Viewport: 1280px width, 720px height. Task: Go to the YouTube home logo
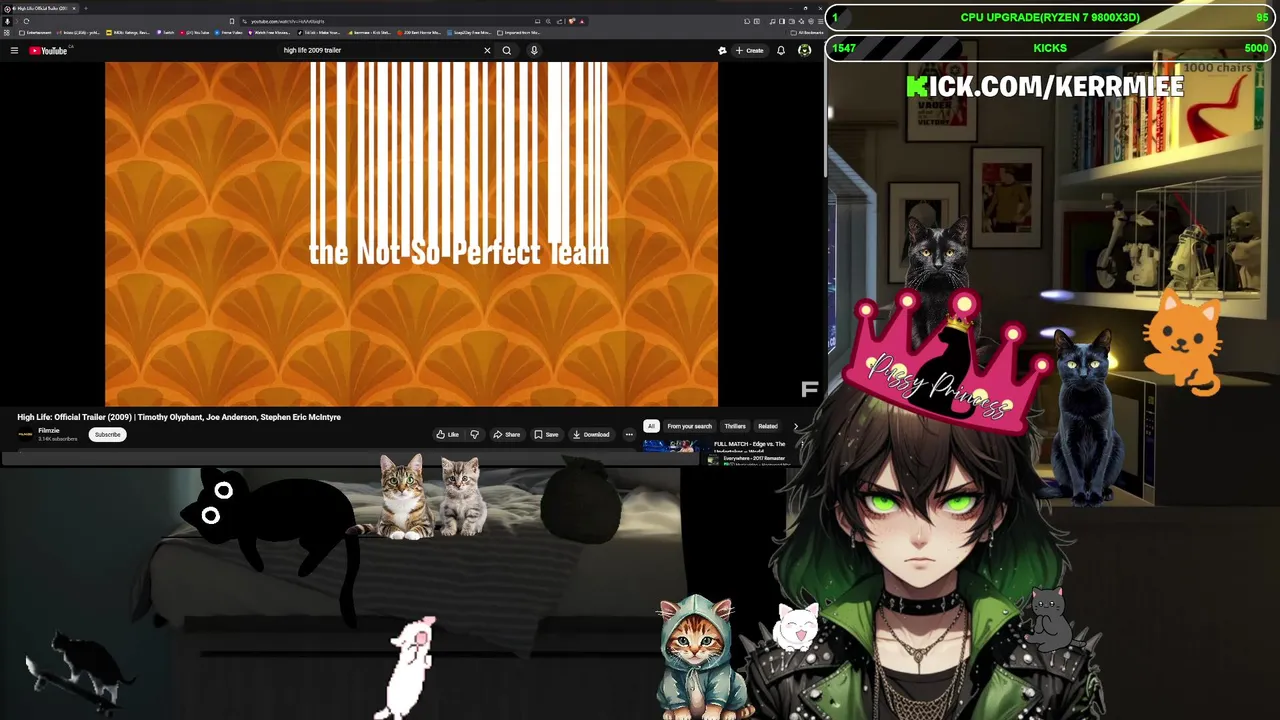pyautogui.click(x=48, y=50)
